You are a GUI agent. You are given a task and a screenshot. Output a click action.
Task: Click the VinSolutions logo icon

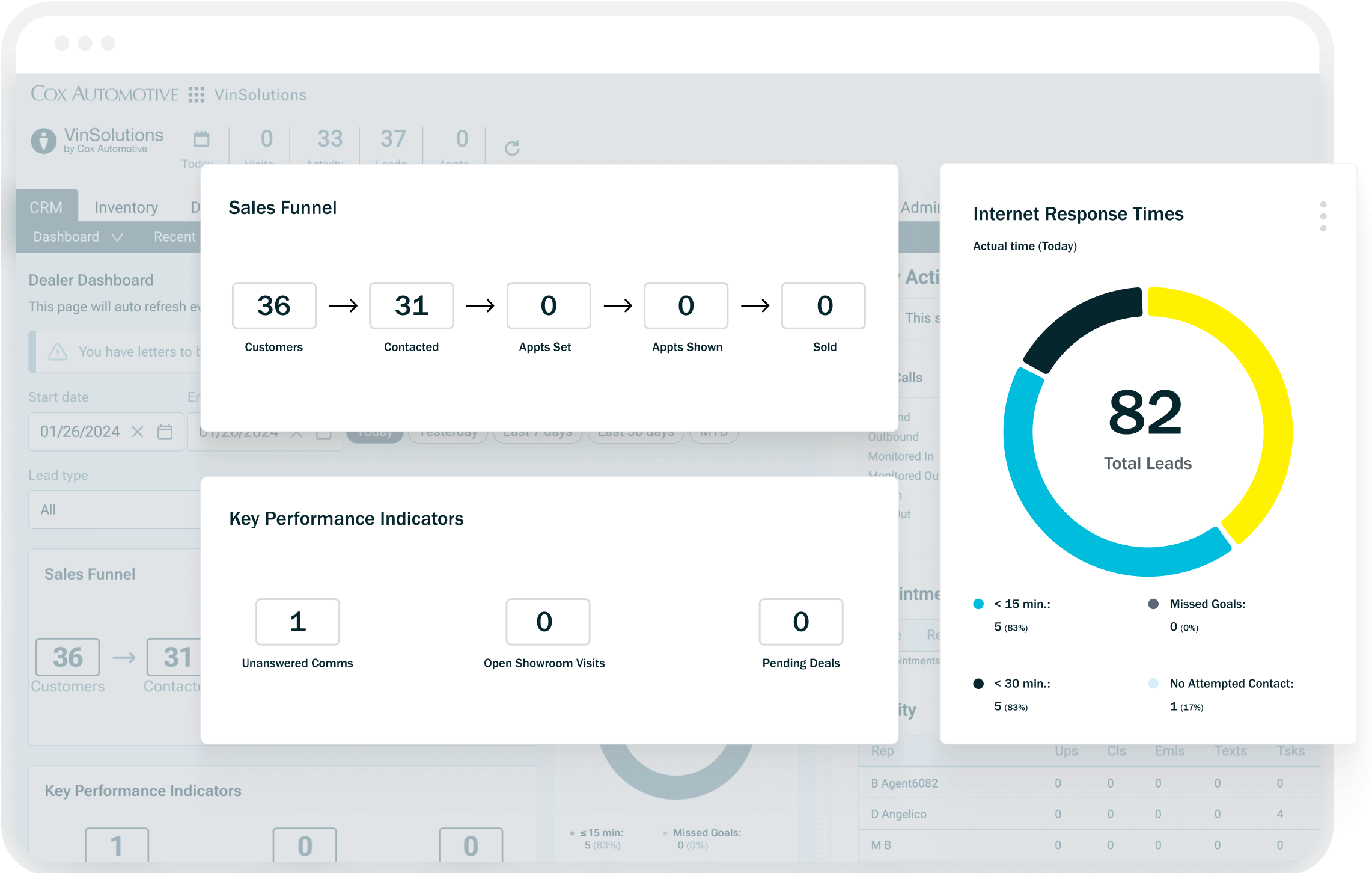[43, 141]
